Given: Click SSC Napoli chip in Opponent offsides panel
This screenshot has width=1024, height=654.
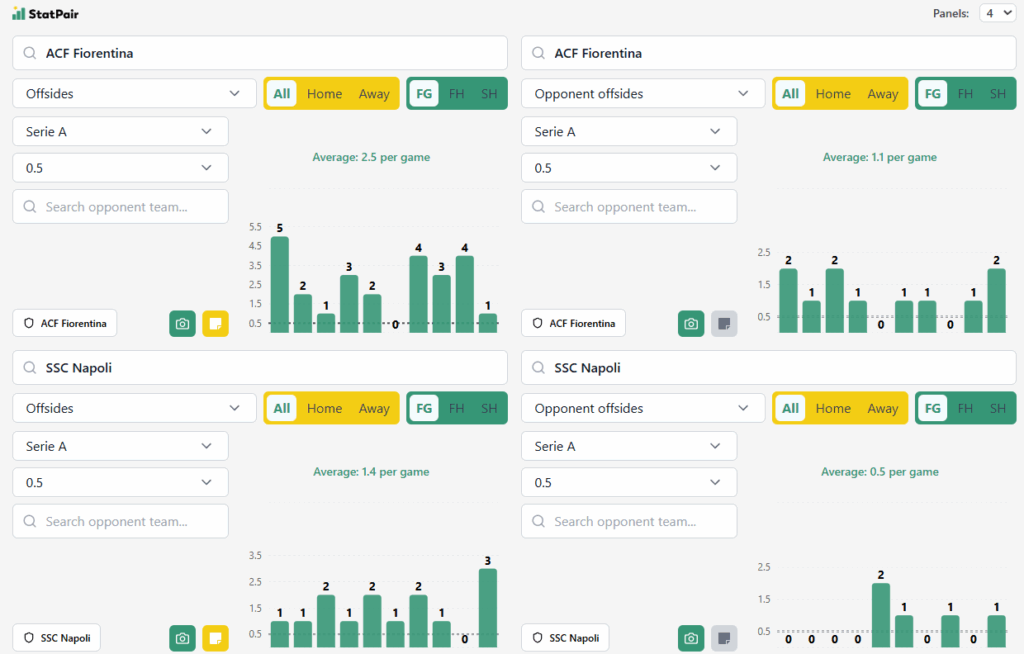Looking at the screenshot, I should pos(566,638).
